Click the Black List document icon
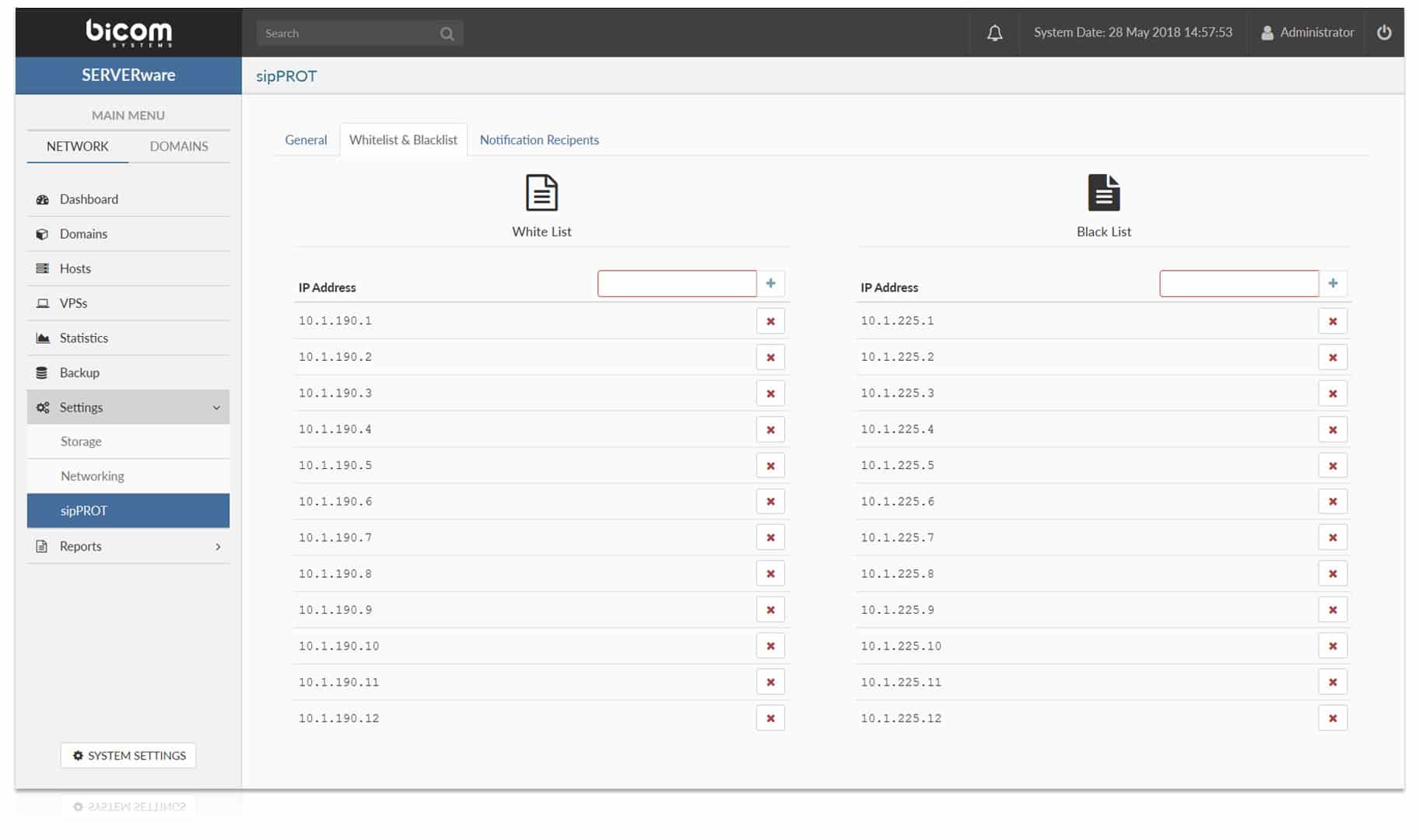 tap(1103, 191)
